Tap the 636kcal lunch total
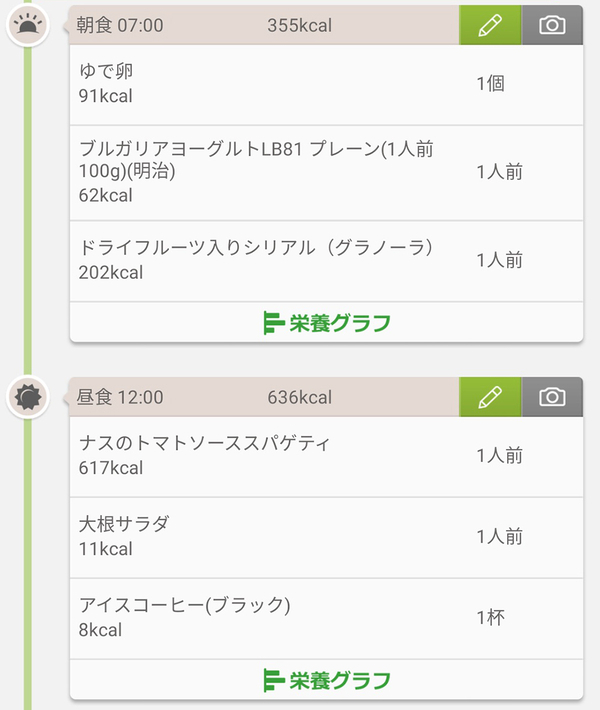Screen dimensions: 600x710 point(299,397)
